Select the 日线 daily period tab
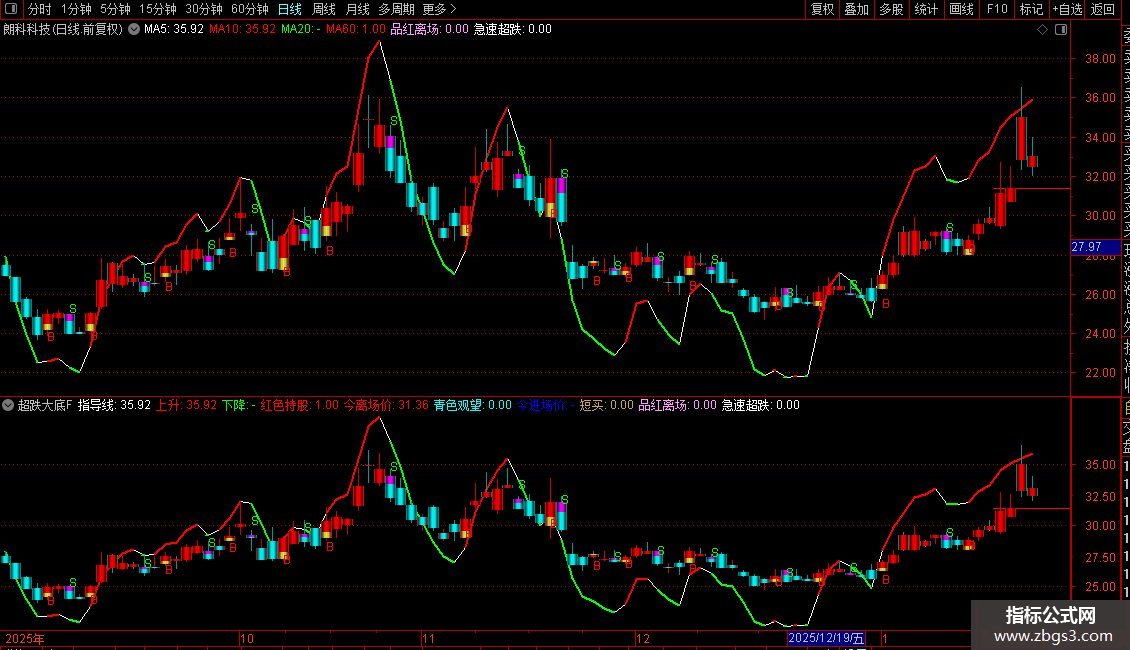The height and width of the screenshot is (650, 1130). coord(290,9)
